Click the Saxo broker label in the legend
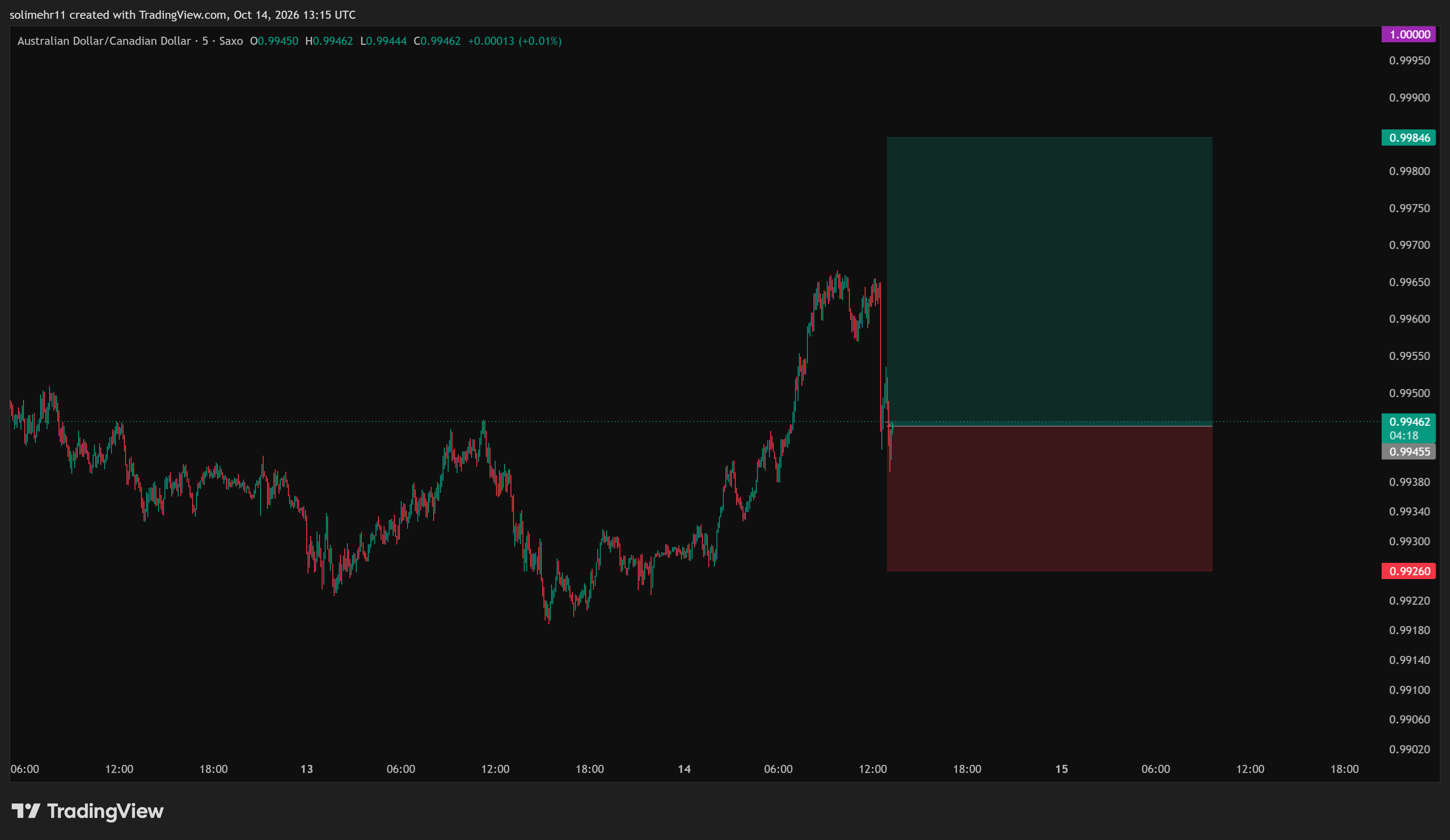The height and width of the screenshot is (840, 1450). 231,41
